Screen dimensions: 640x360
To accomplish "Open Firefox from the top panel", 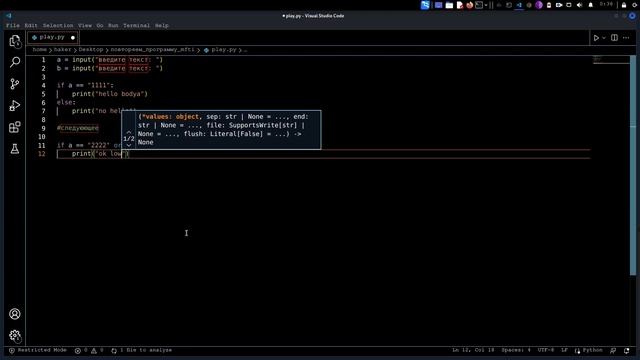I will coord(470,5).
